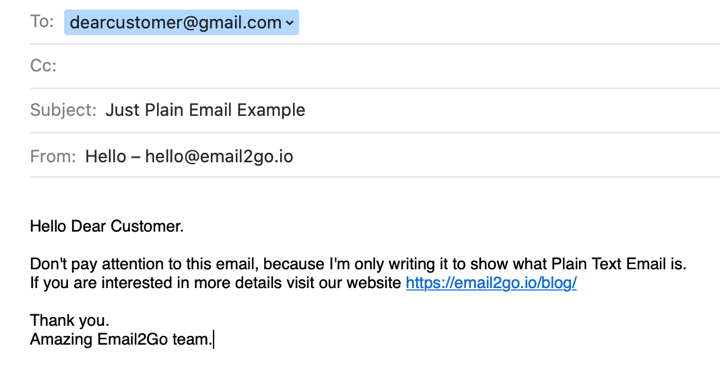Click into the Subject field text
The width and height of the screenshot is (720, 368).
point(205,110)
